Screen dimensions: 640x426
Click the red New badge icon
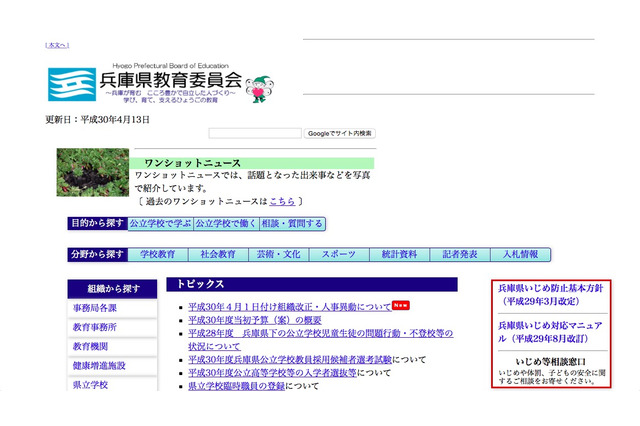tap(401, 305)
